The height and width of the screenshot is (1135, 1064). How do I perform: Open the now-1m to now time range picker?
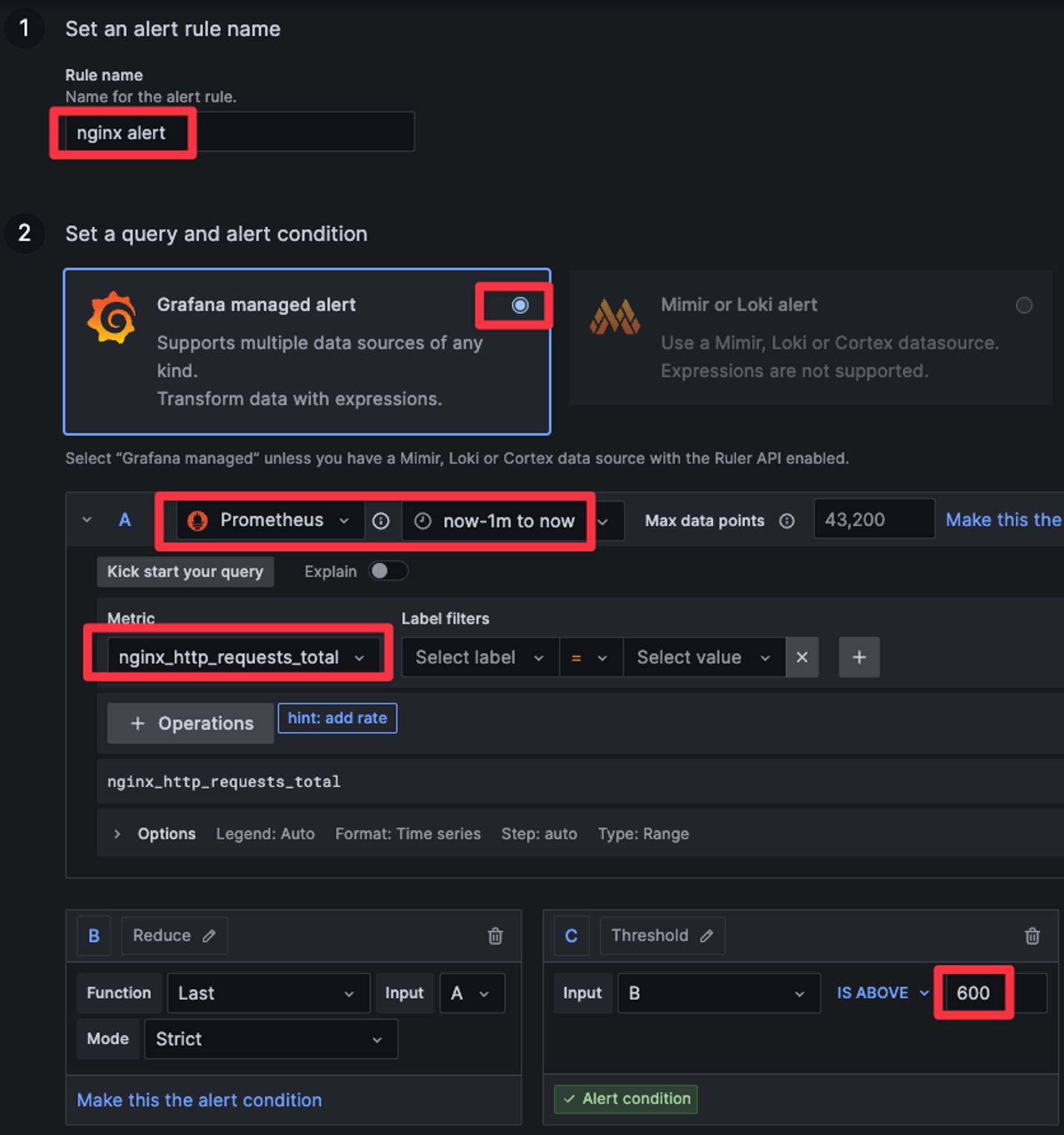click(x=495, y=521)
